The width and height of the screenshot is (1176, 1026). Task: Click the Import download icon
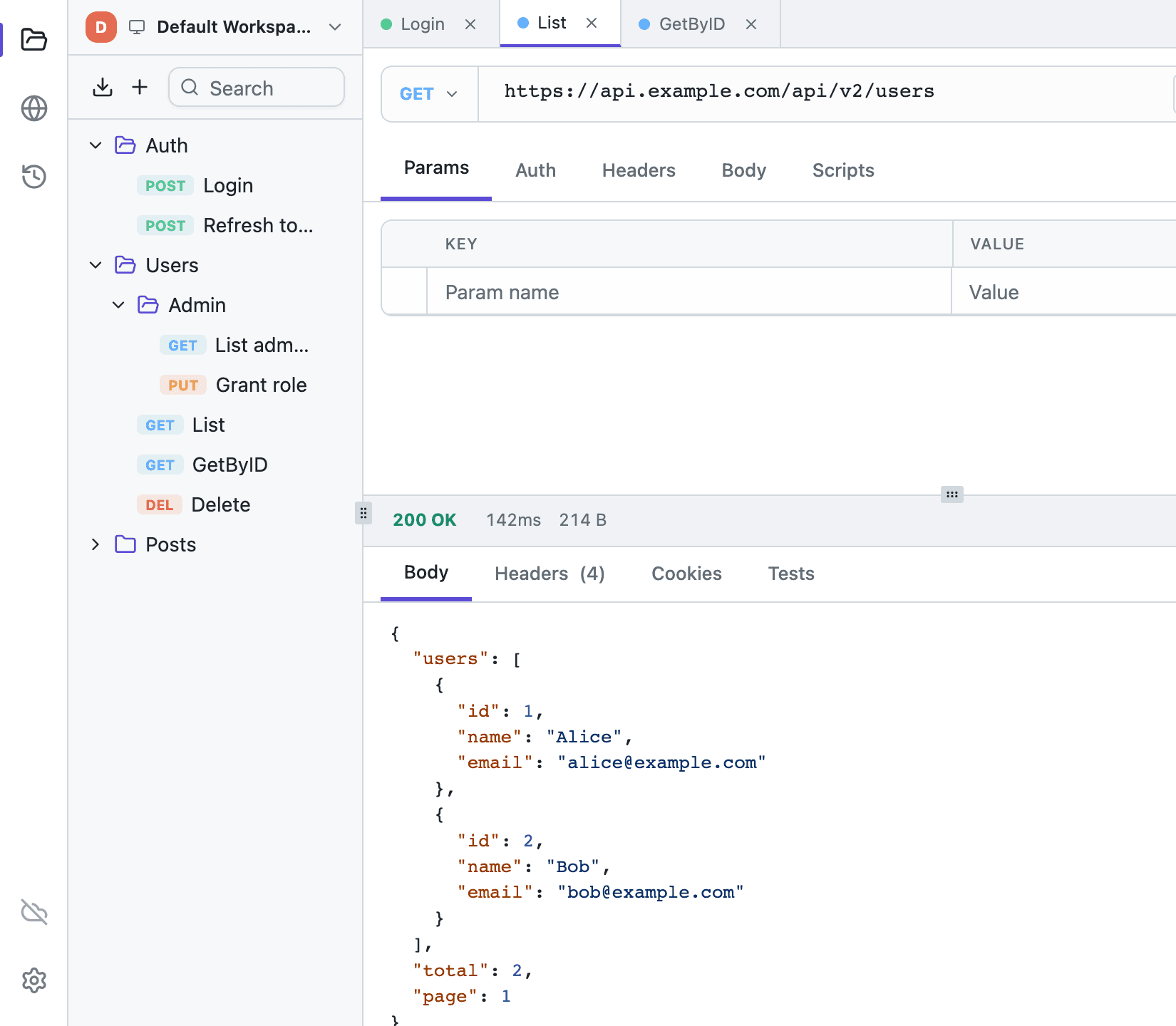coord(103,87)
